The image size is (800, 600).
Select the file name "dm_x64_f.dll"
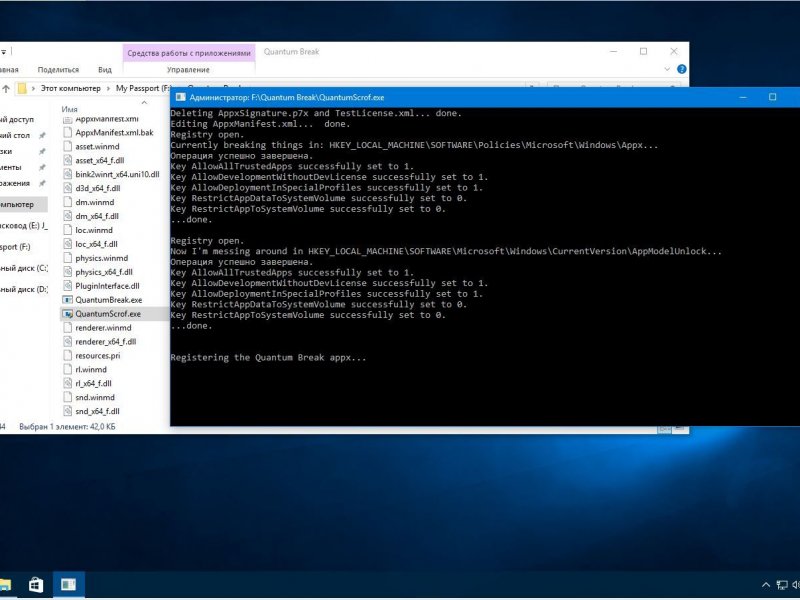point(97,216)
